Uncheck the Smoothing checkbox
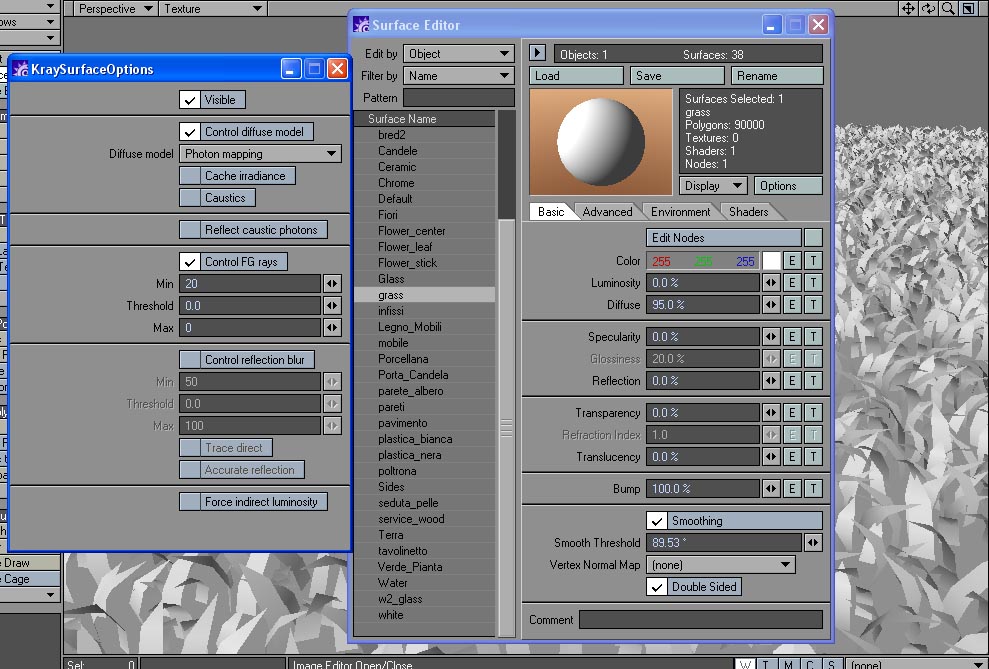Image resolution: width=989 pixels, height=669 pixels. (x=657, y=521)
